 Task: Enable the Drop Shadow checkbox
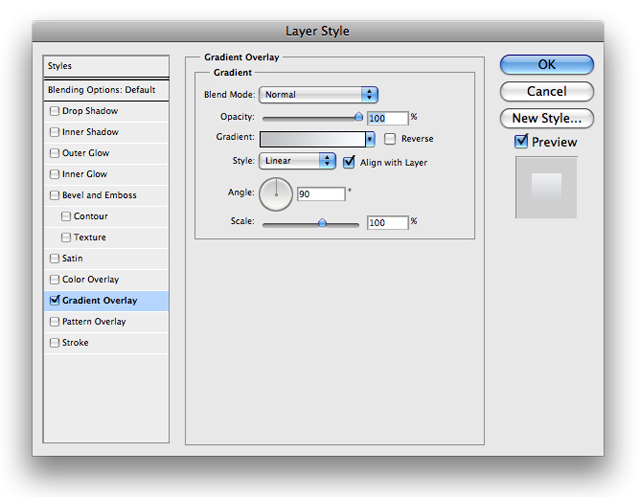pyautogui.click(x=54, y=111)
